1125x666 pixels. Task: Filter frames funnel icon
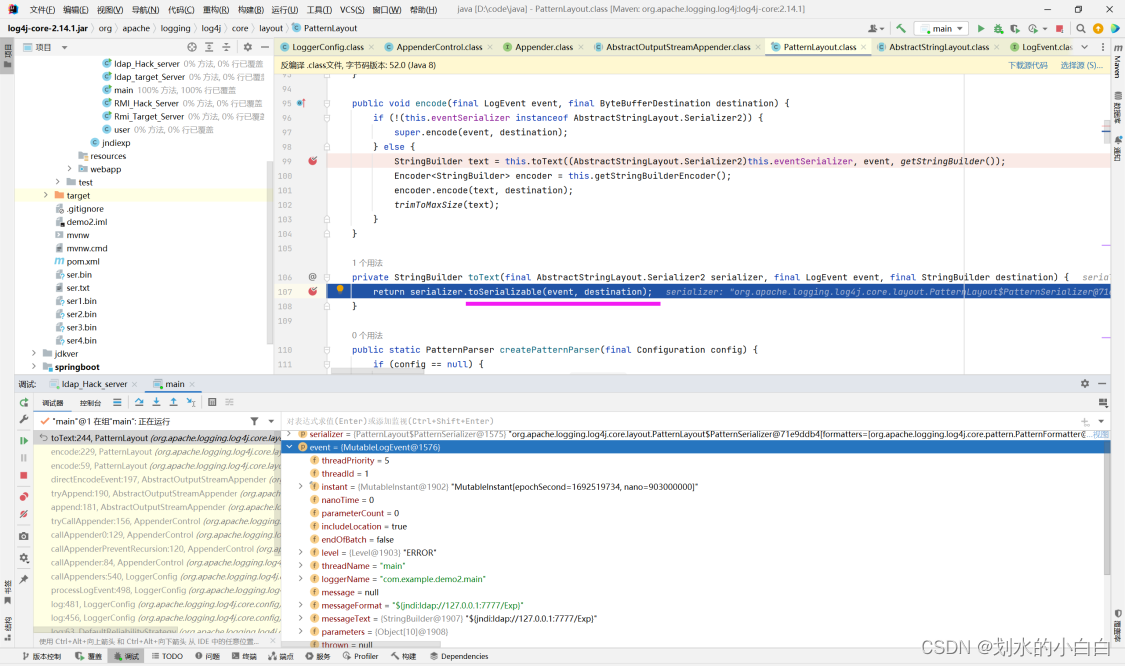click(254, 421)
